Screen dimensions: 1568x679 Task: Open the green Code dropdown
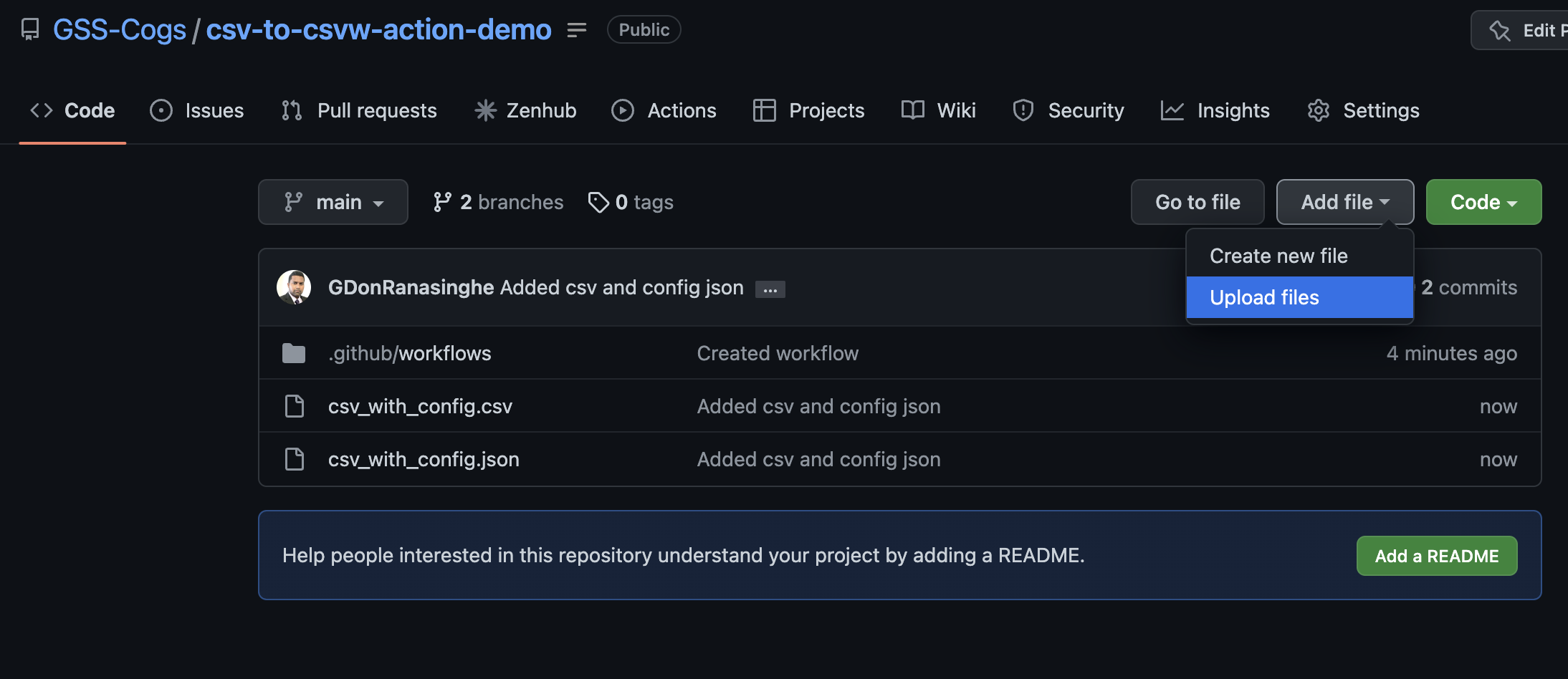1483,202
